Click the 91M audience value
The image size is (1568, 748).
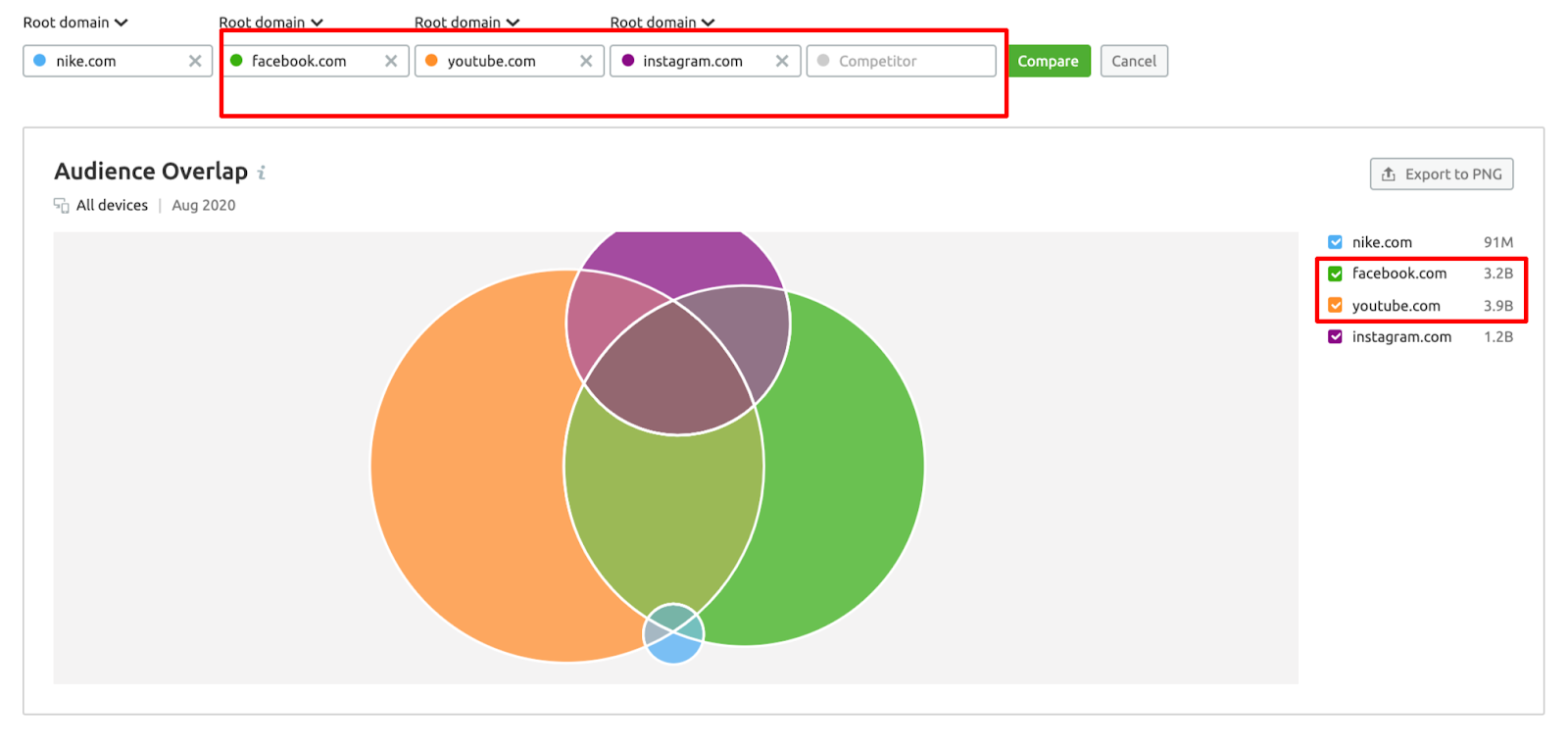point(1498,242)
